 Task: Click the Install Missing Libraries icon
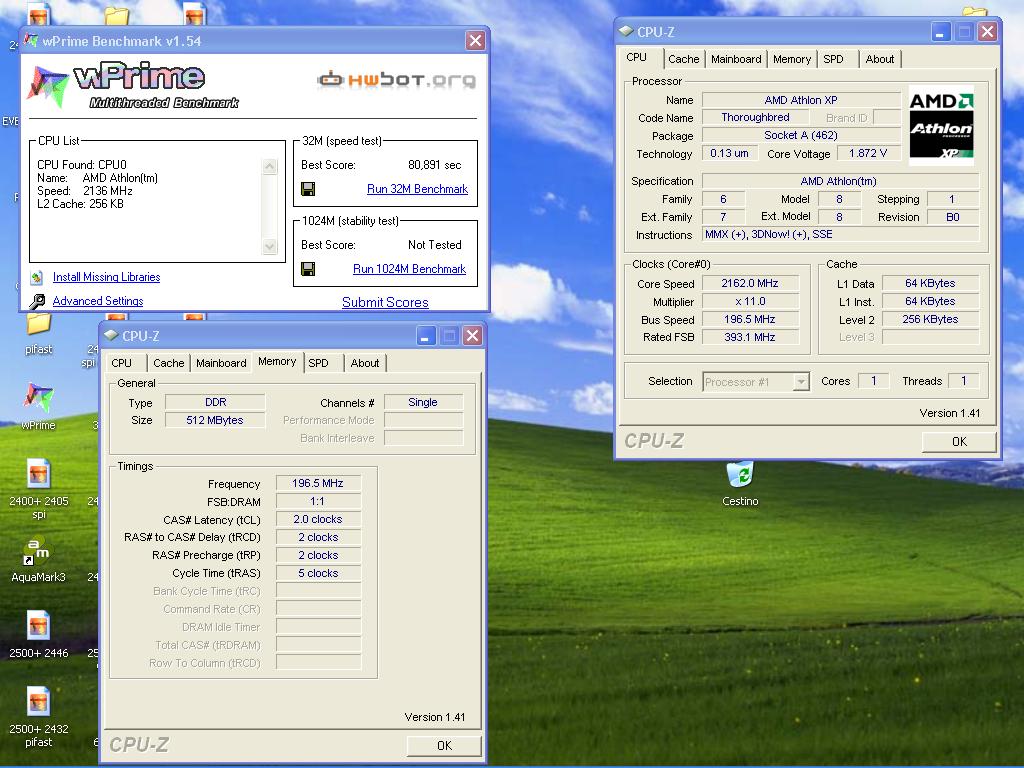(x=37, y=277)
